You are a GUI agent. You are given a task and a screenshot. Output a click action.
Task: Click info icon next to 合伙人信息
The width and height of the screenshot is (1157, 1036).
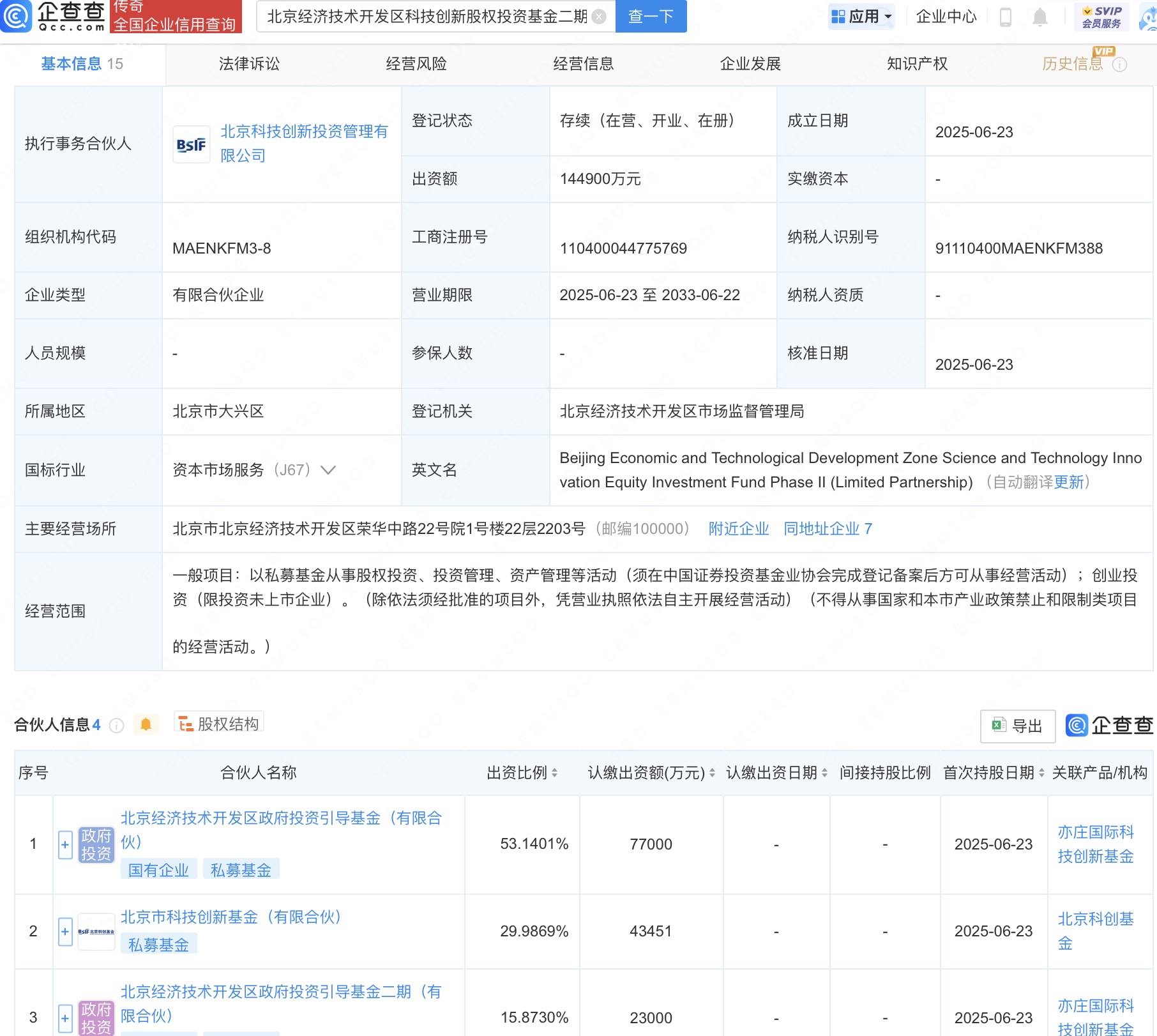pos(117,725)
